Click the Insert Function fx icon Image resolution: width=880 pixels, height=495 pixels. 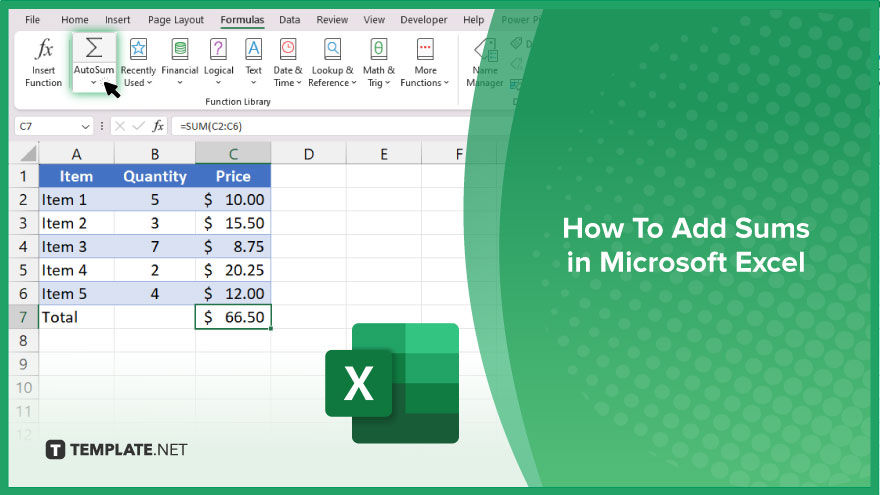44,49
